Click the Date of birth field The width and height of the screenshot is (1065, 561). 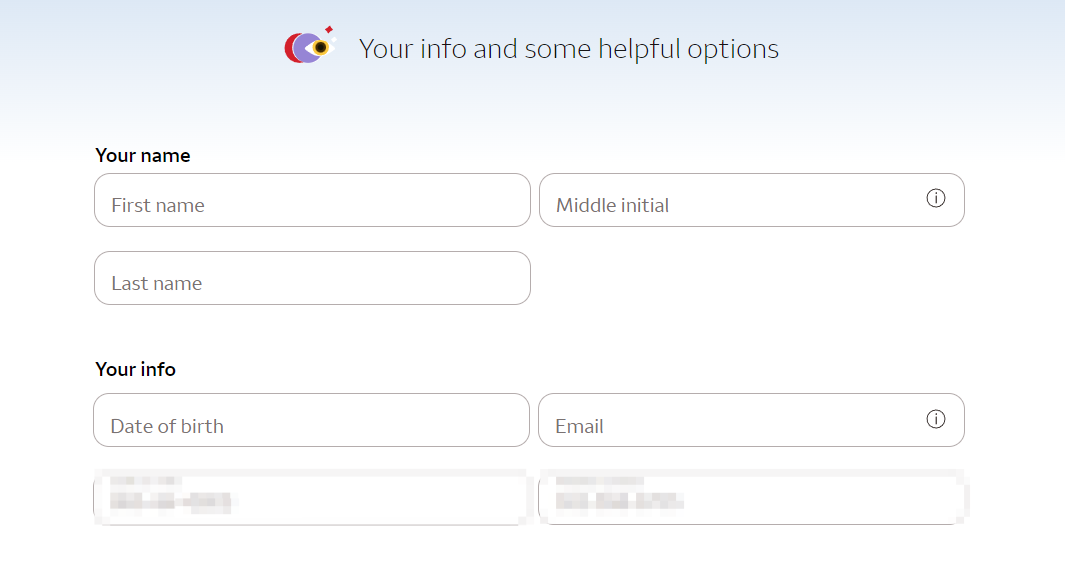311,420
